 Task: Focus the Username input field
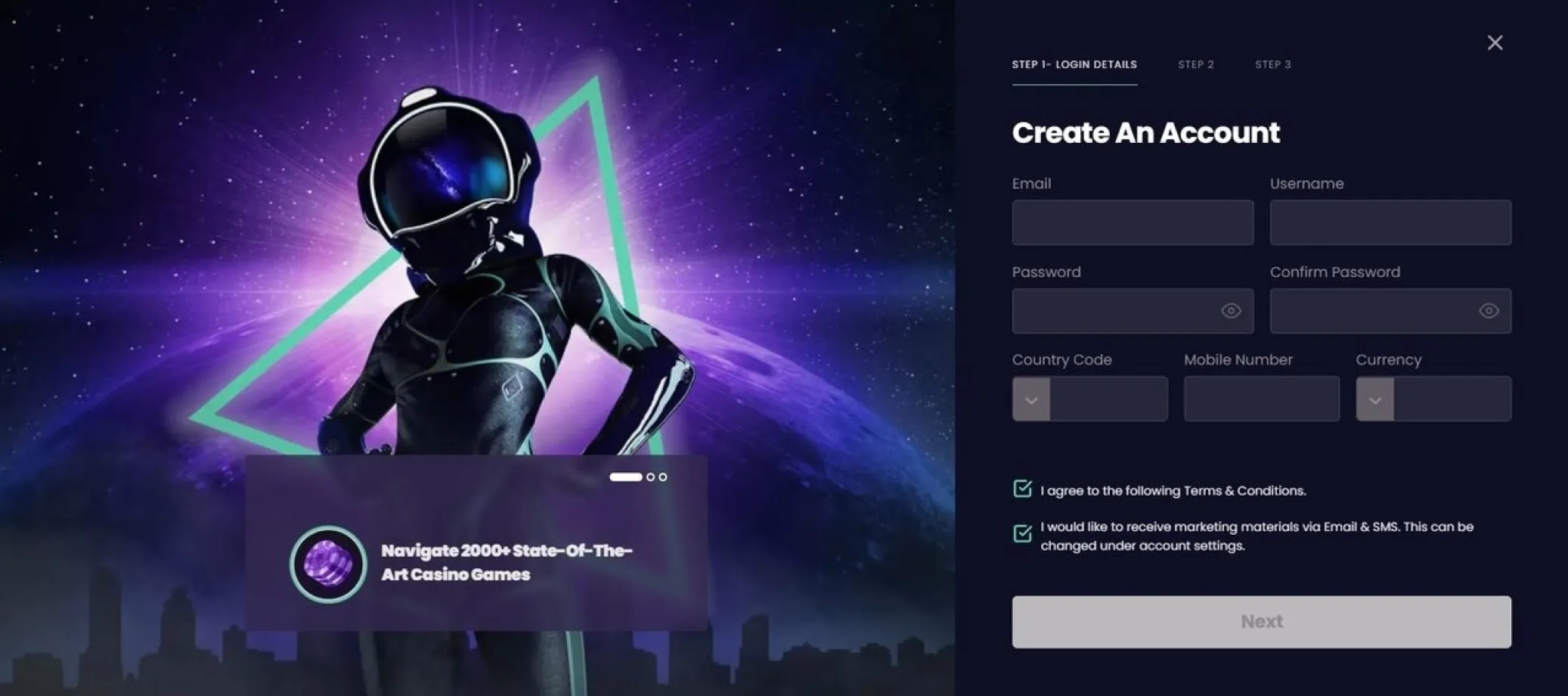click(x=1390, y=222)
